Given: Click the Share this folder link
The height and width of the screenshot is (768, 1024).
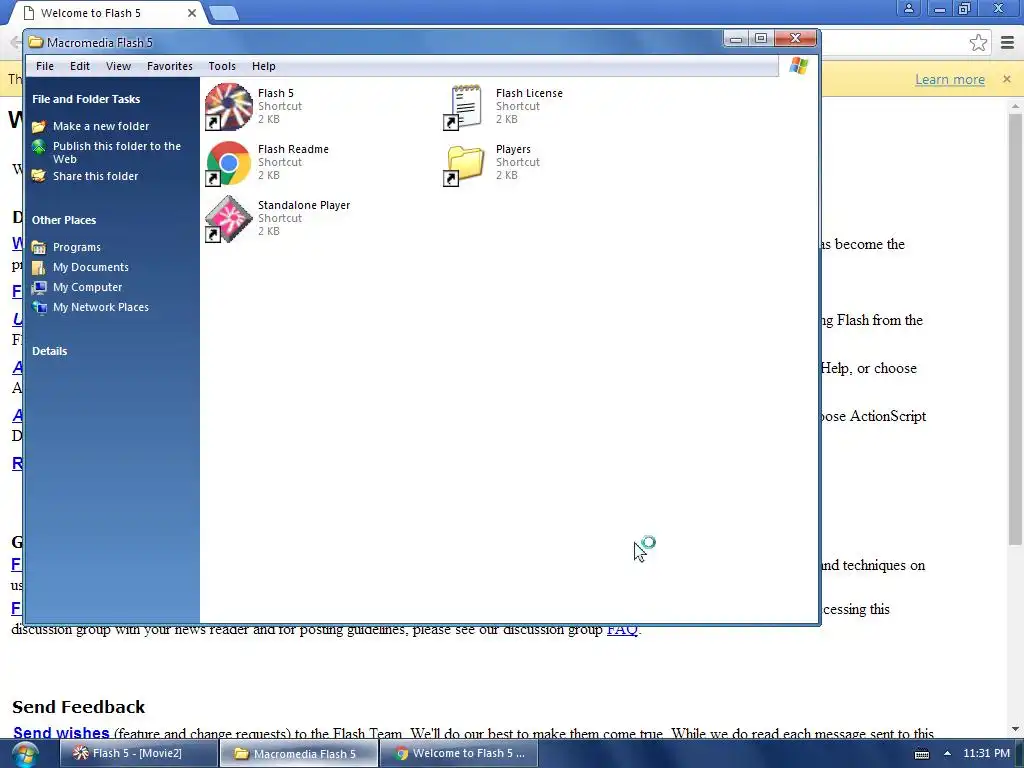Looking at the screenshot, I should [x=95, y=176].
